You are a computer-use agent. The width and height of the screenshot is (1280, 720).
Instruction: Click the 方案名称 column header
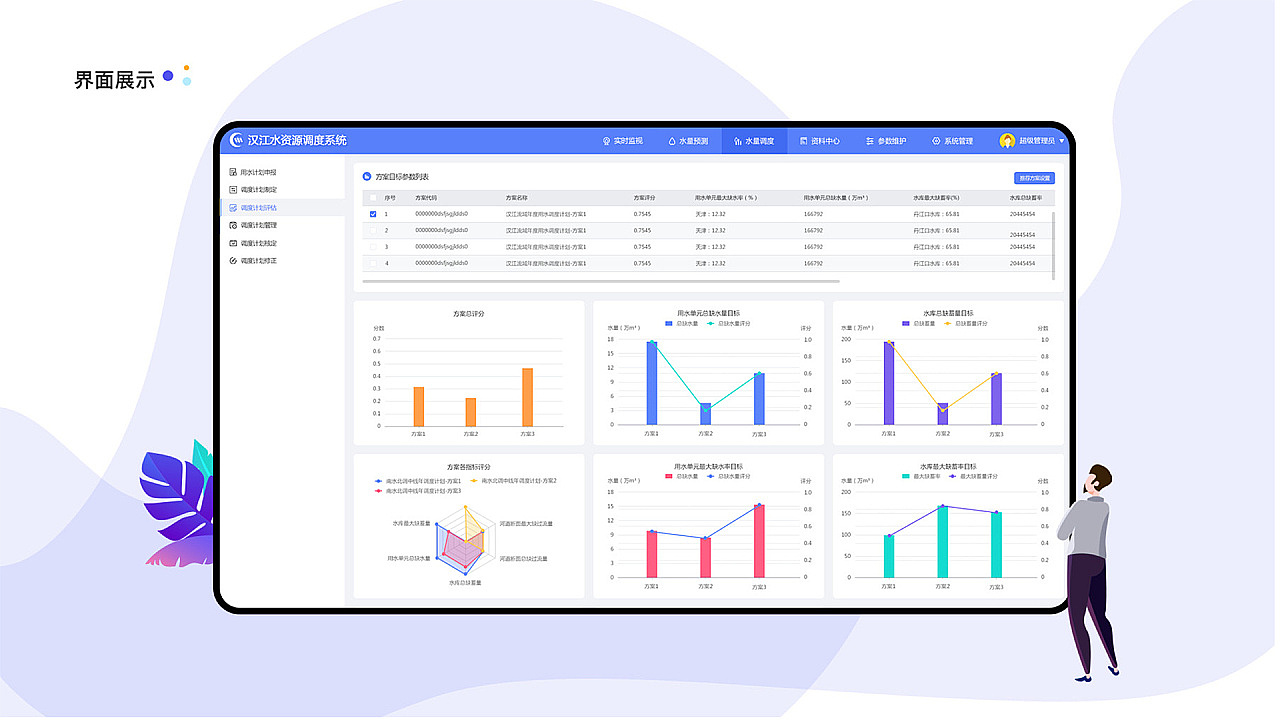(517, 198)
